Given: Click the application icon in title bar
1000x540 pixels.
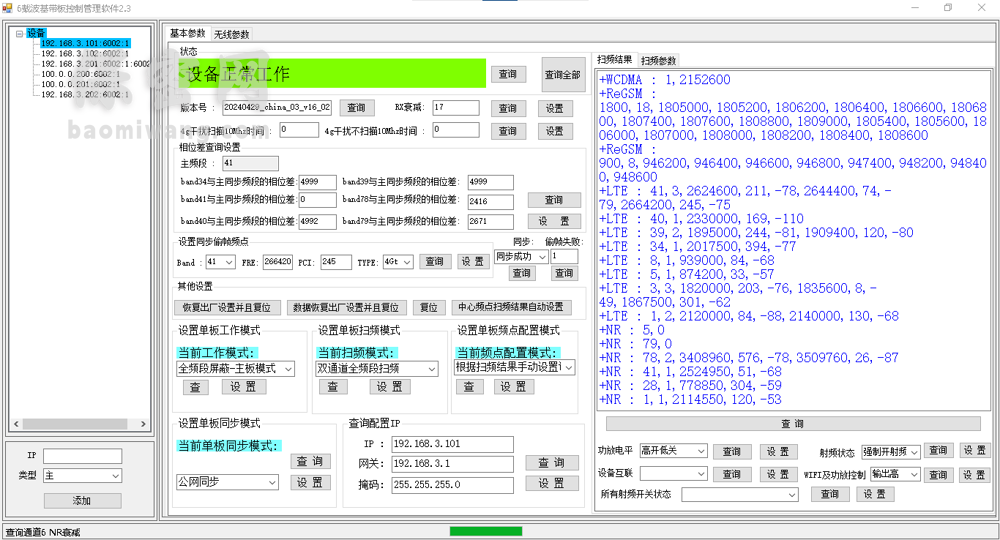Looking at the screenshot, I should click(8, 8).
